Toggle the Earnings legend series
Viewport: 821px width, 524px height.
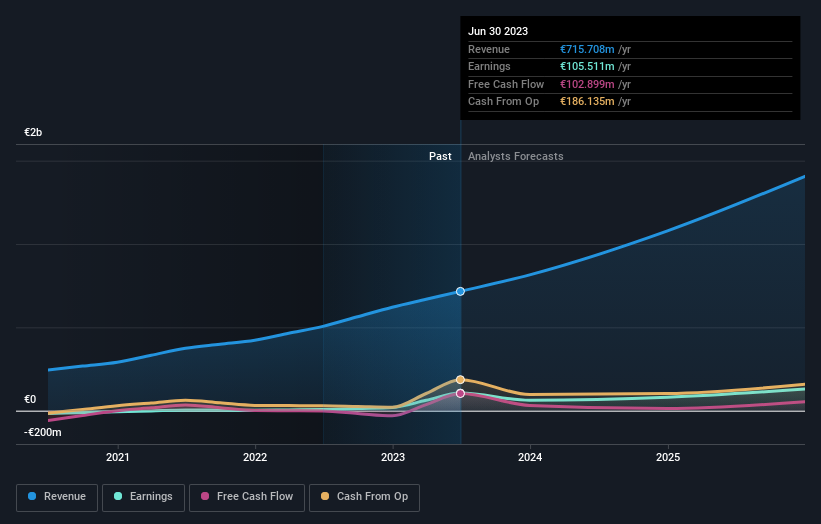click(143, 497)
